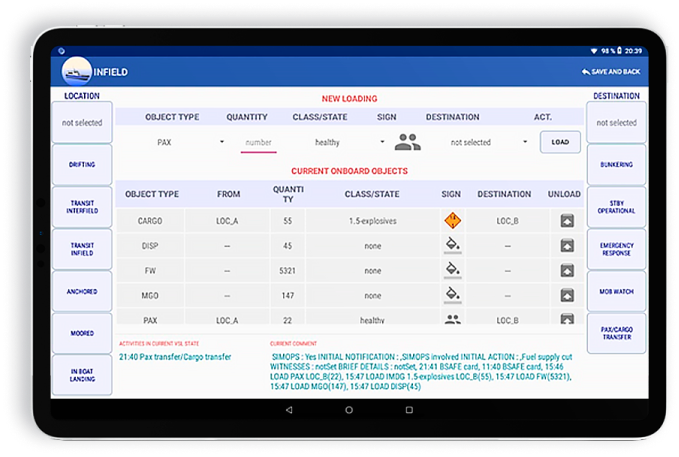Click the CLASS/STATE header of onboard objects
This screenshot has width=679, height=457.
pyautogui.click(x=372, y=194)
